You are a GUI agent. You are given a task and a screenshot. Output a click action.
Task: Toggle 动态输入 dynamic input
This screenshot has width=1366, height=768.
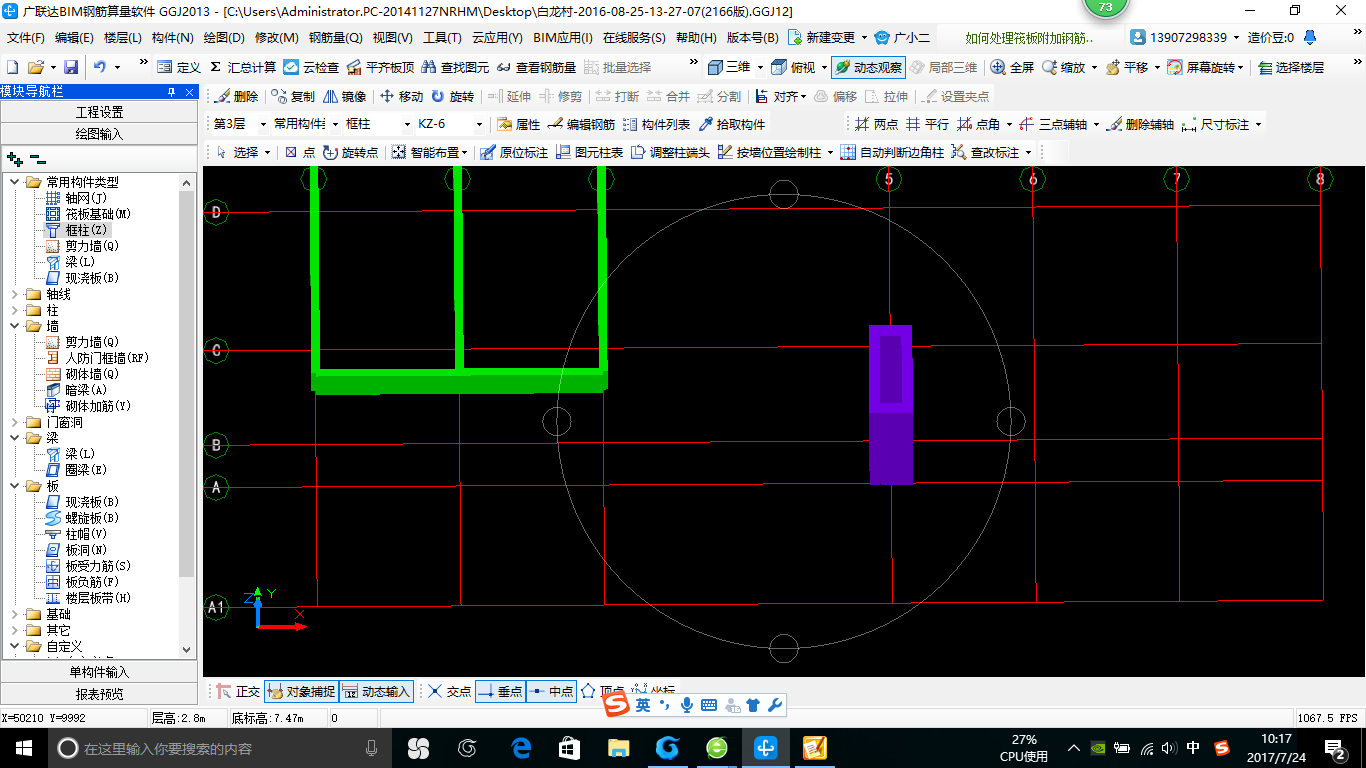376,691
